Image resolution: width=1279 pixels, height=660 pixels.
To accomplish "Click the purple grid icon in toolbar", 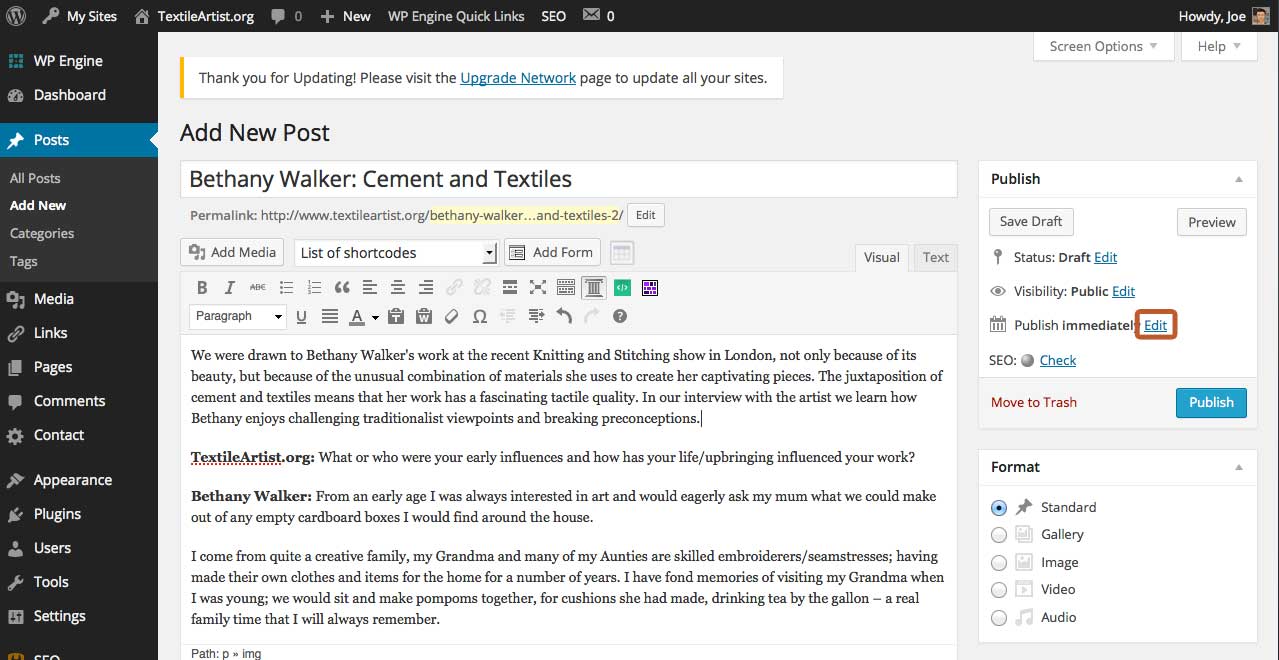I will (650, 288).
